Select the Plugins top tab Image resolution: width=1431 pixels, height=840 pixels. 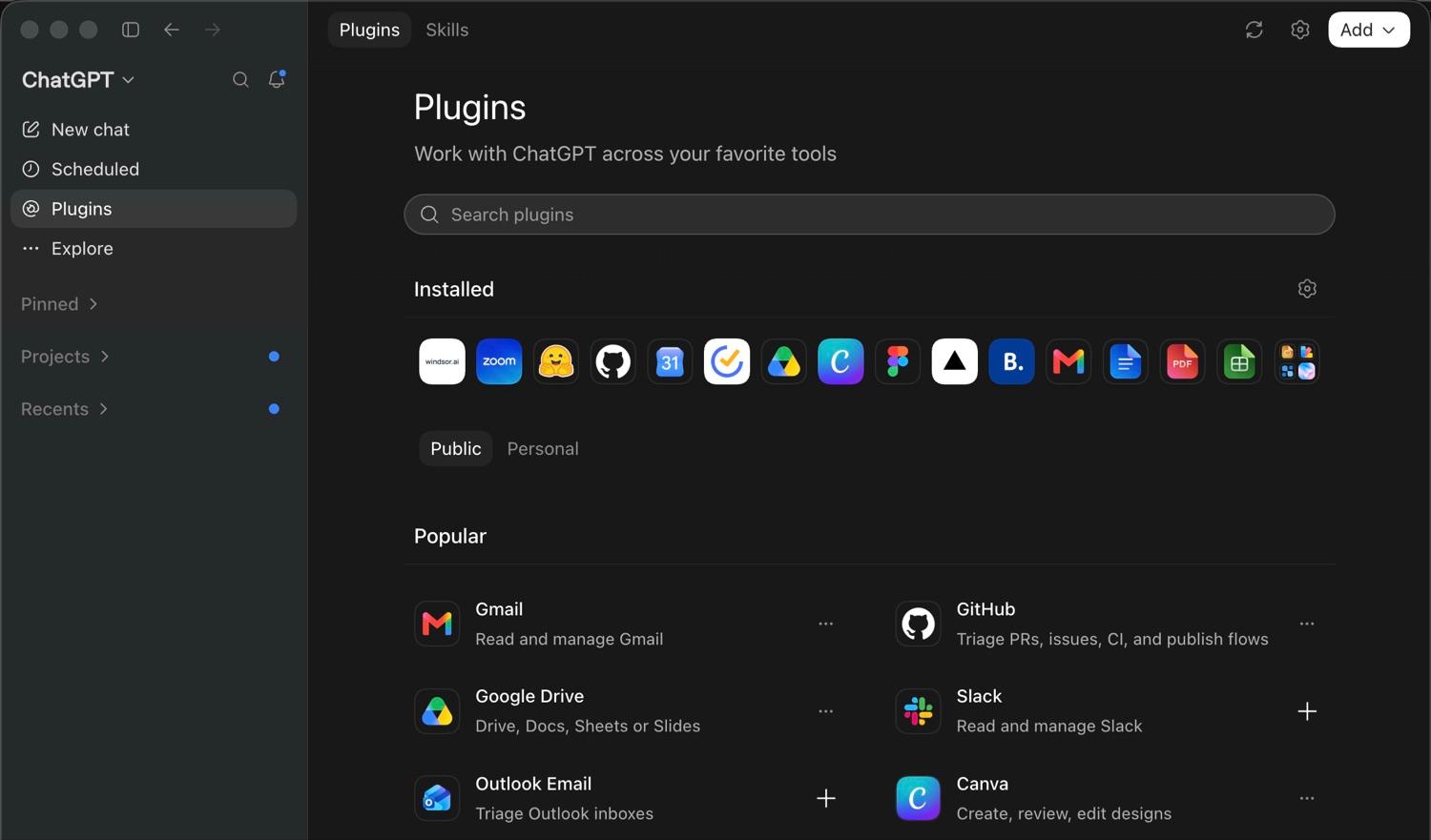coord(369,30)
